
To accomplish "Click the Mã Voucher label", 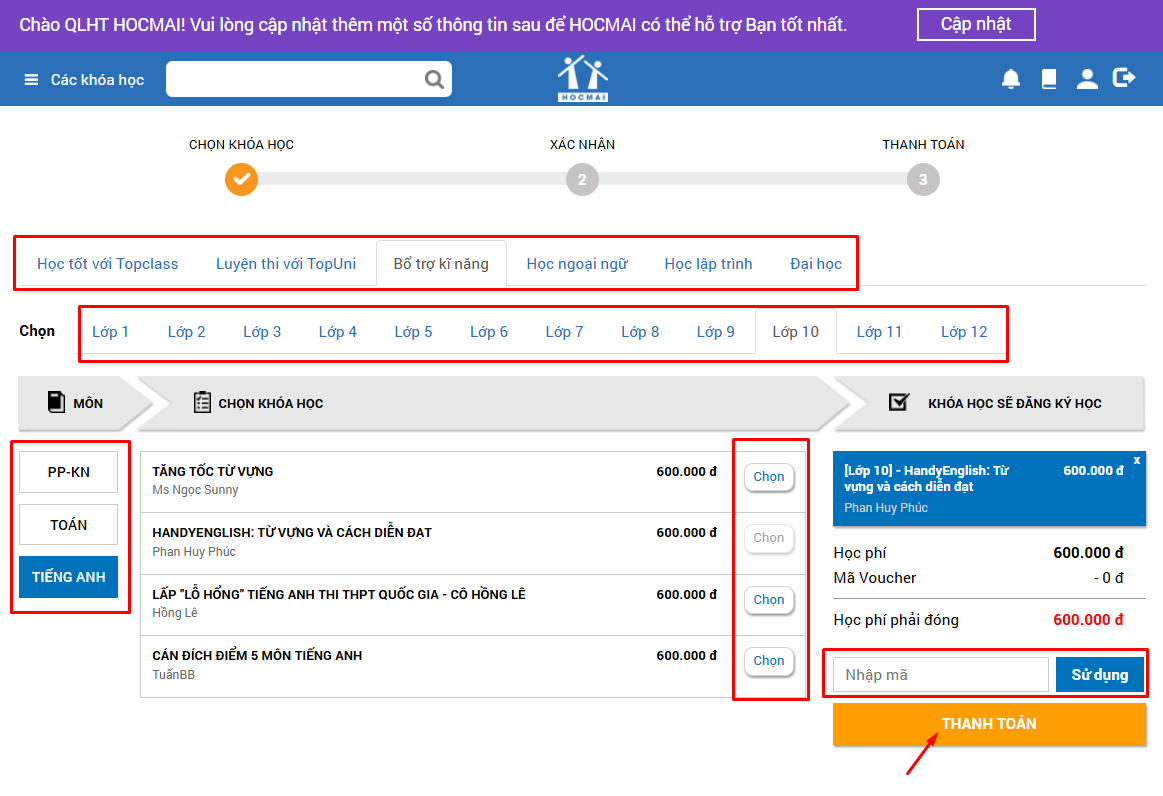I will 874,578.
